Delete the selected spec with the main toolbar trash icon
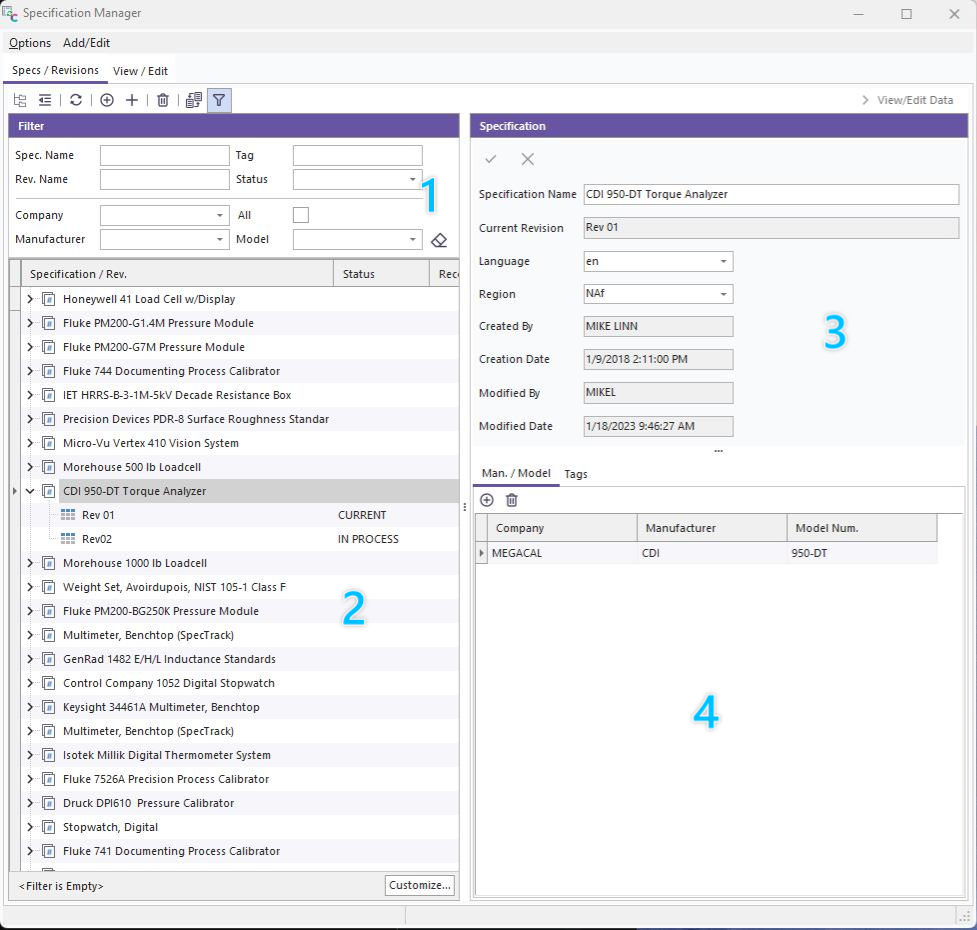 tap(163, 100)
